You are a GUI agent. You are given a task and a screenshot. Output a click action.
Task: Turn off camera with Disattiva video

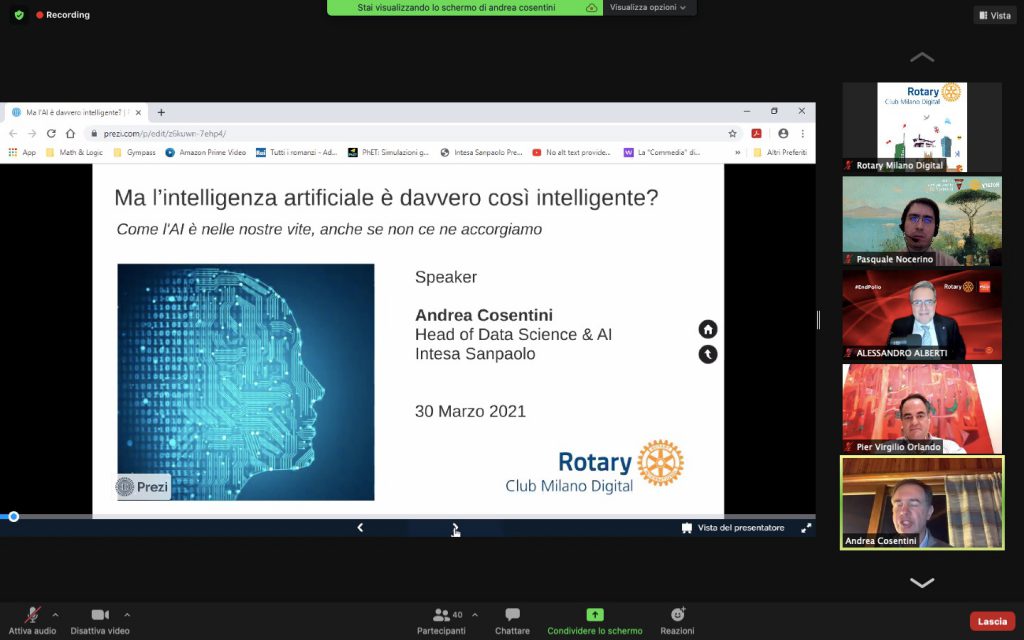click(x=100, y=620)
